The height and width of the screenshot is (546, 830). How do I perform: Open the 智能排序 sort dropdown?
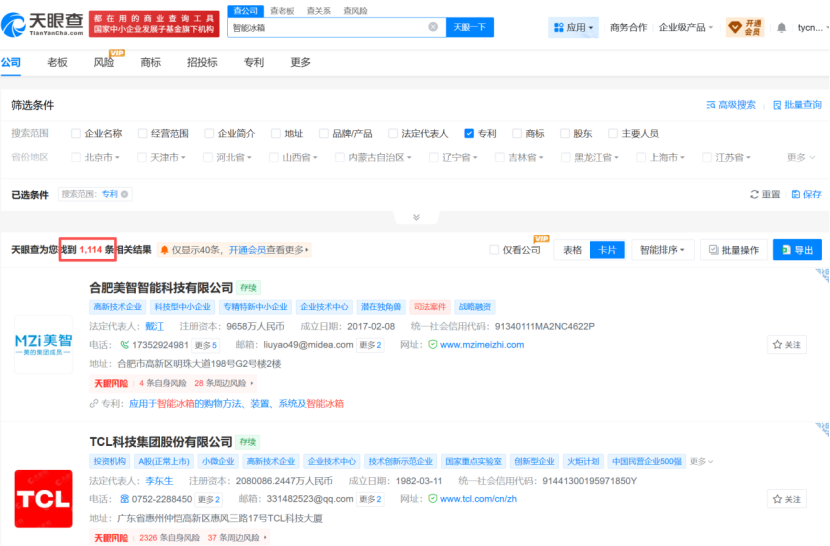[x=662, y=250]
